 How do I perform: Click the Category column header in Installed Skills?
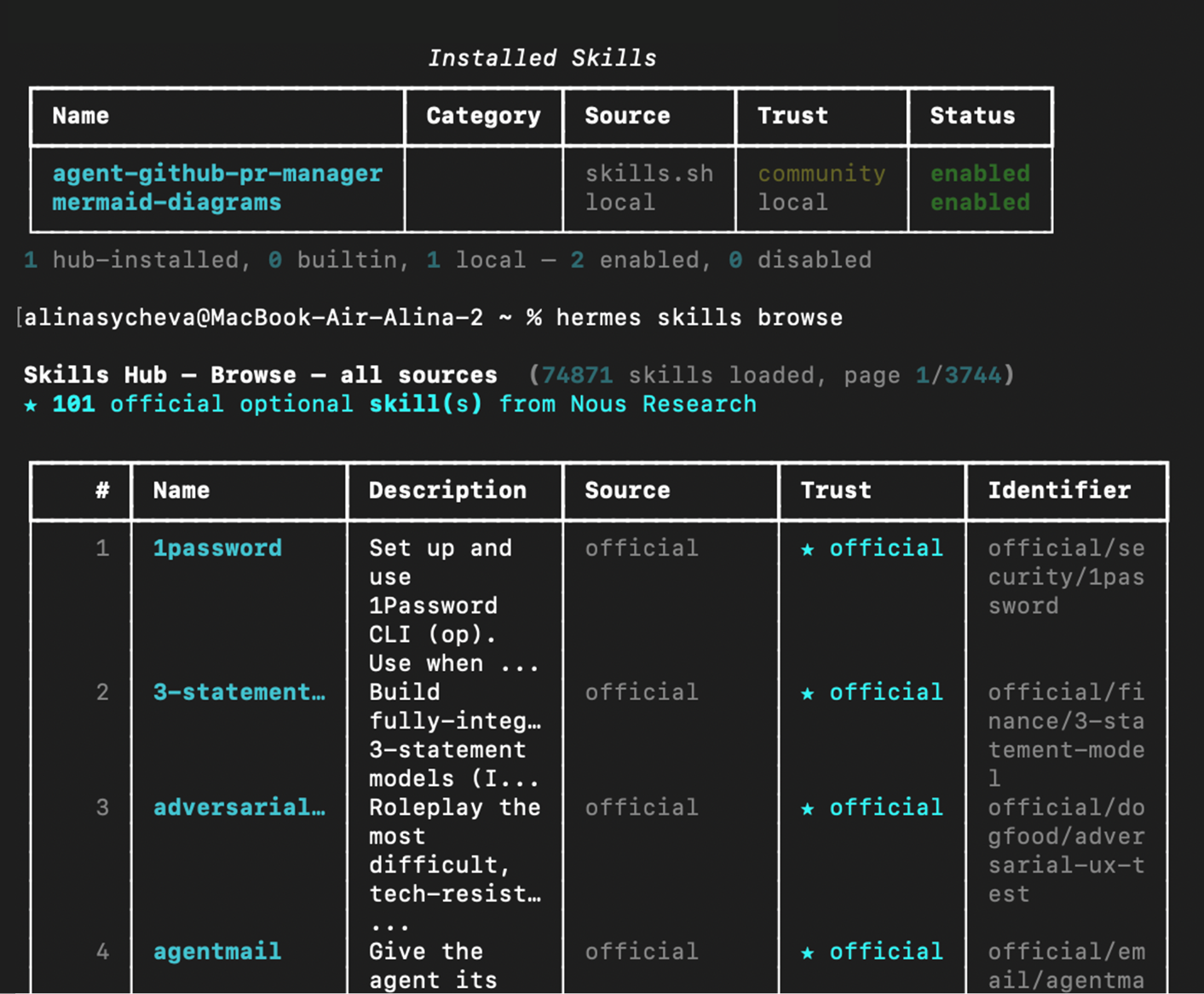point(483,115)
